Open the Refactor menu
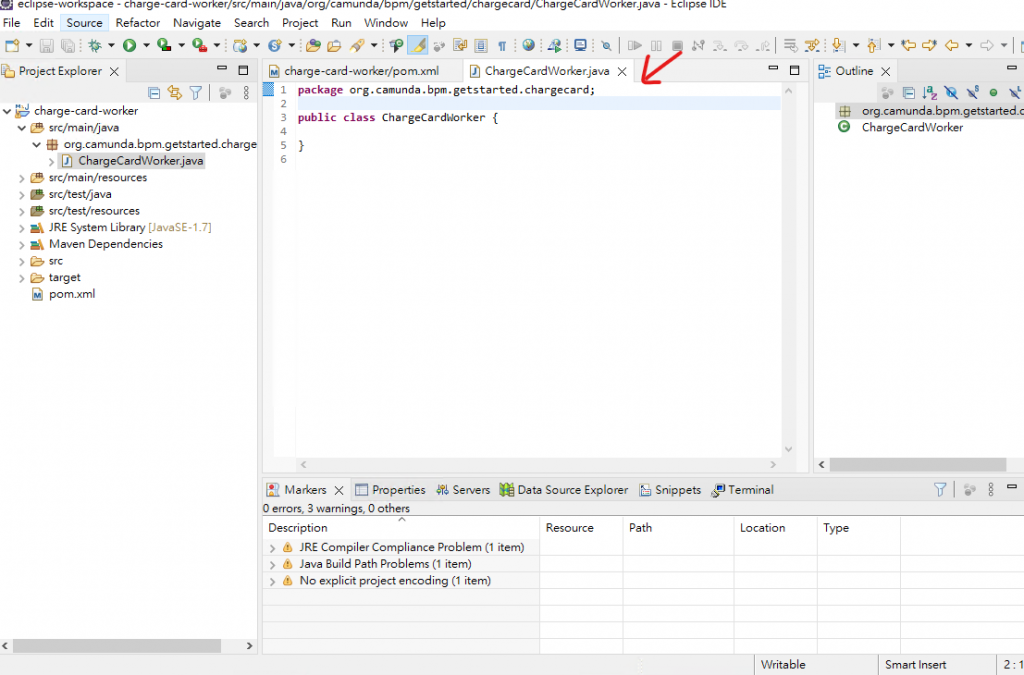1024x675 pixels. [138, 23]
